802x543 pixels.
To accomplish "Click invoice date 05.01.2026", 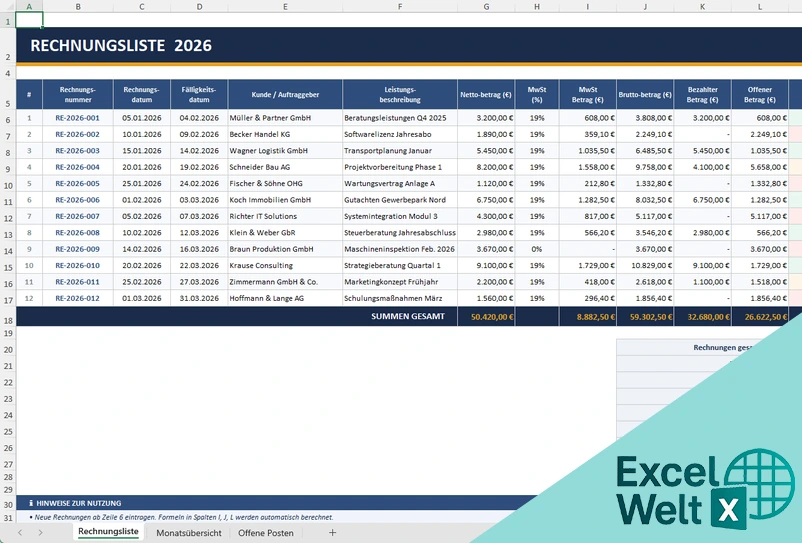I will click(x=142, y=118).
